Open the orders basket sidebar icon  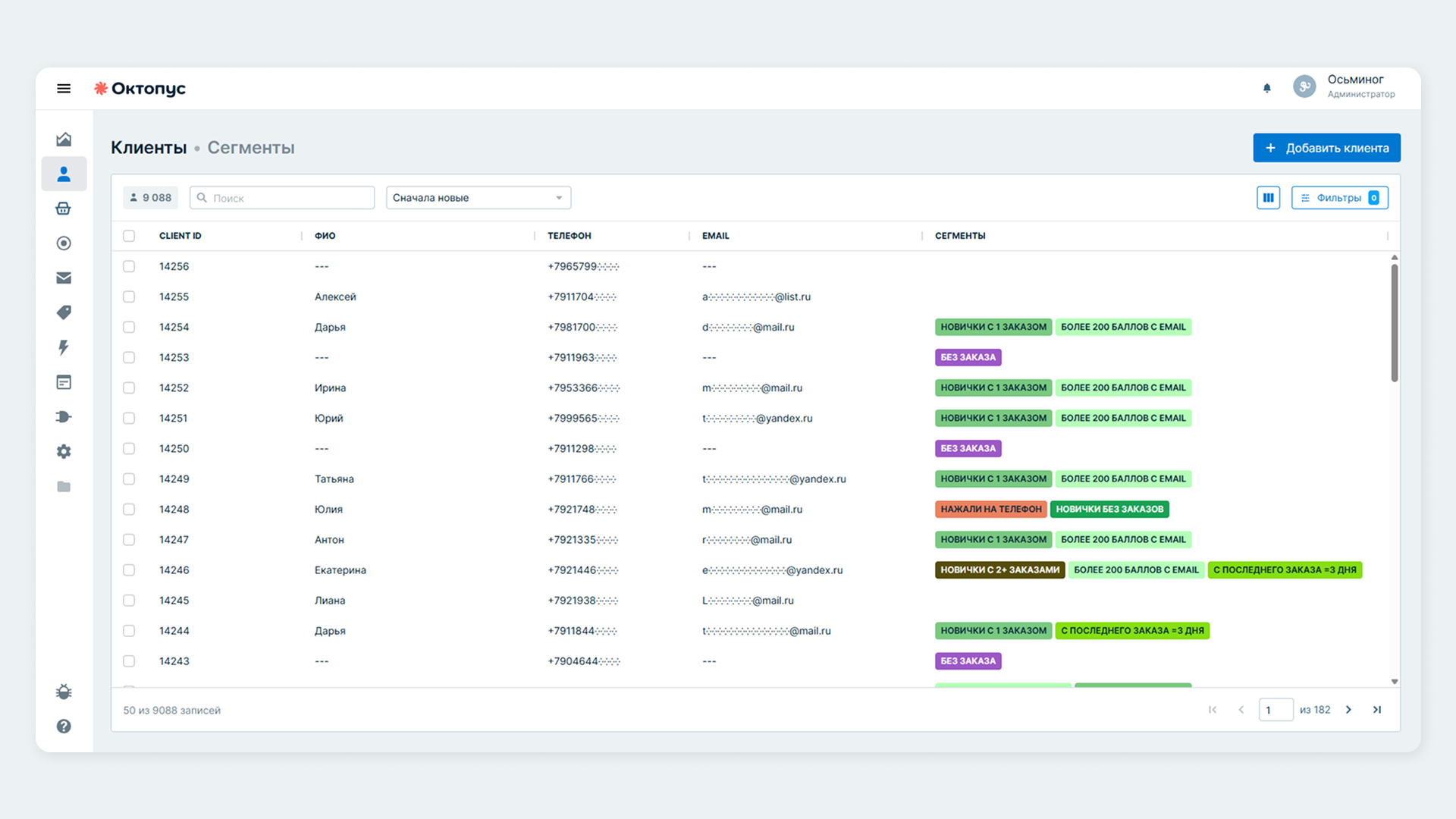[x=64, y=209]
